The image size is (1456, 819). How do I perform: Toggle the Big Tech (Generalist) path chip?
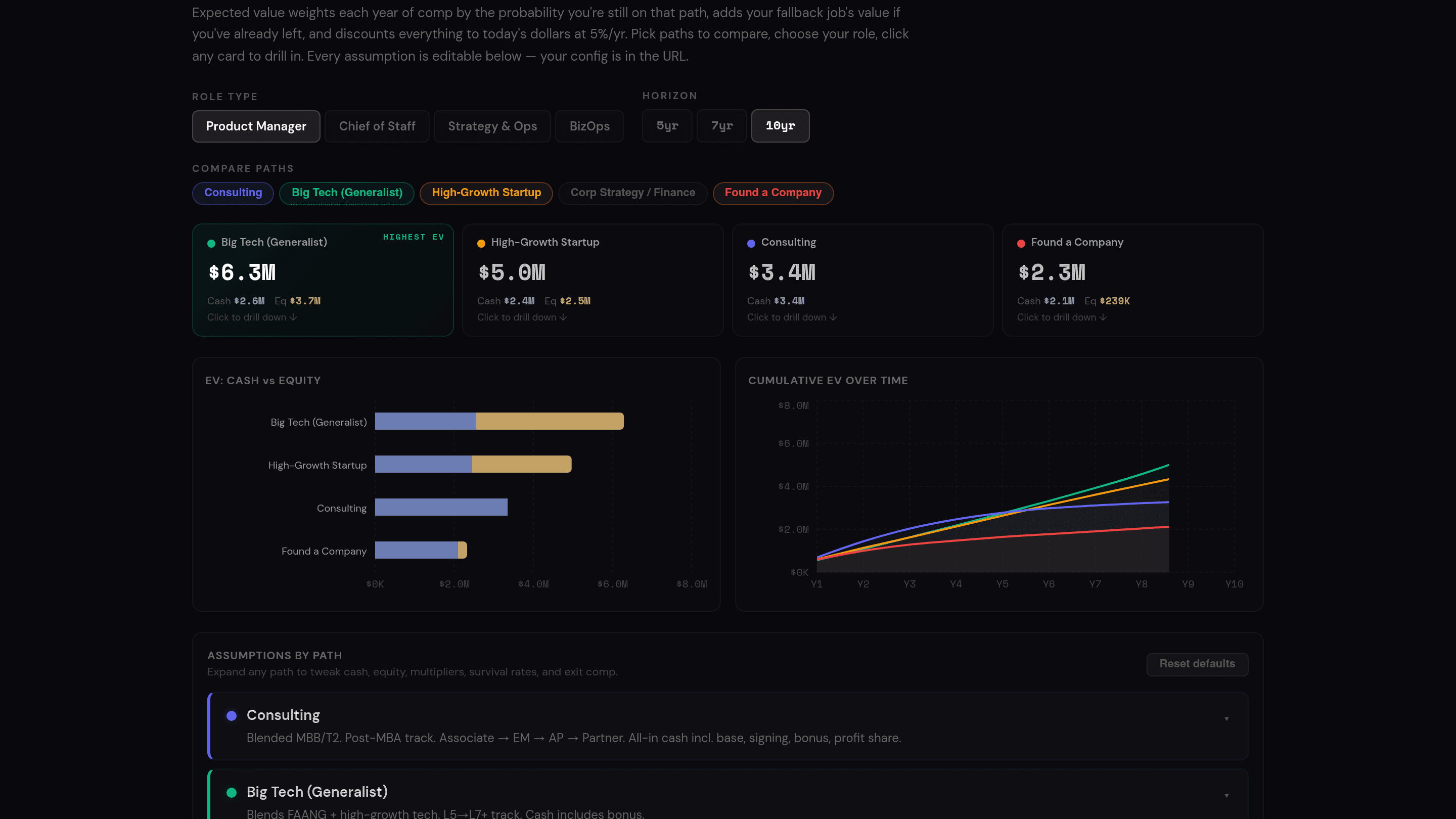pos(347,193)
